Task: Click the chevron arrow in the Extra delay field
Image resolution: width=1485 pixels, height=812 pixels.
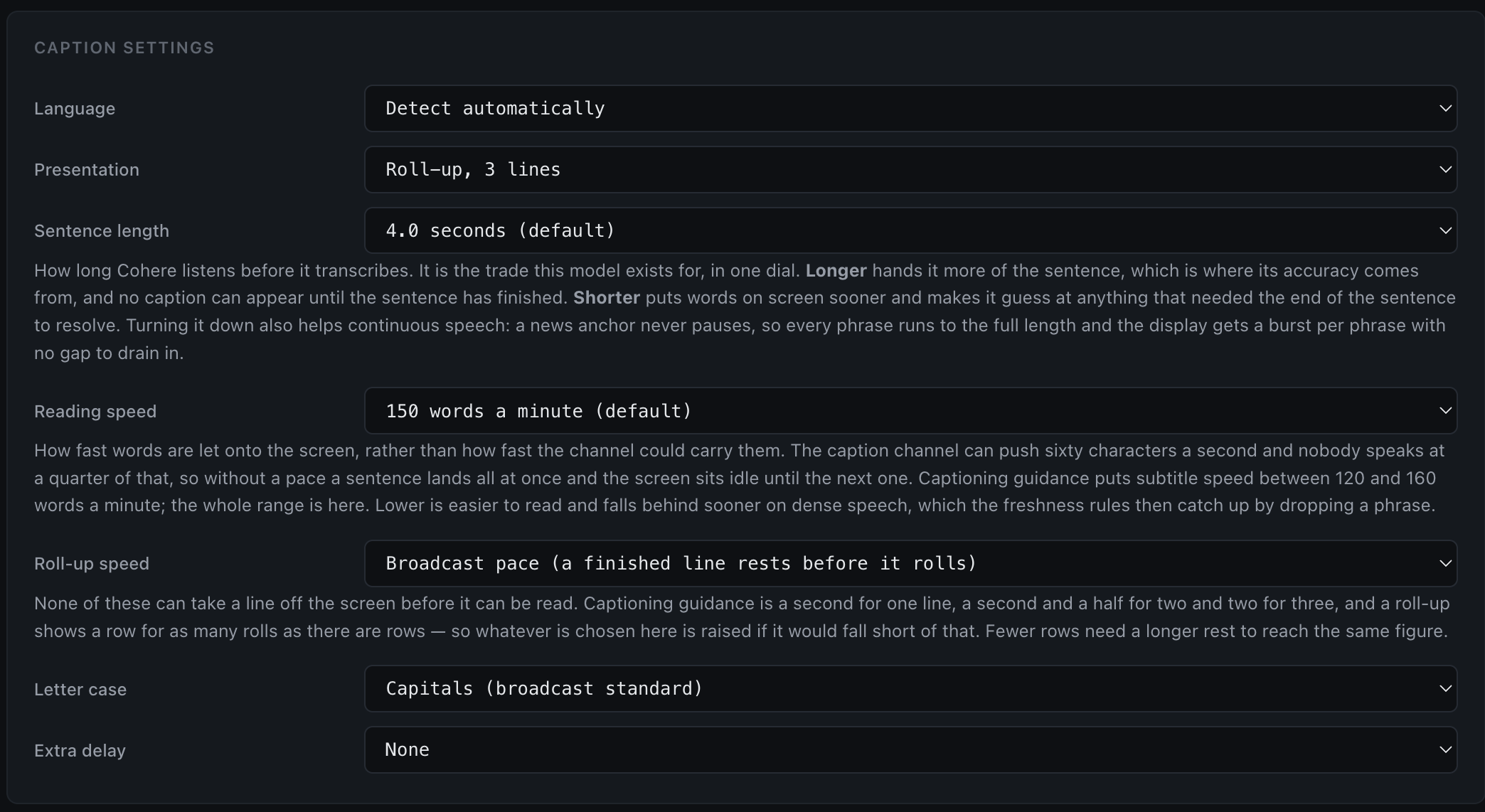Action: pyautogui.click(x=1445, y=749)
